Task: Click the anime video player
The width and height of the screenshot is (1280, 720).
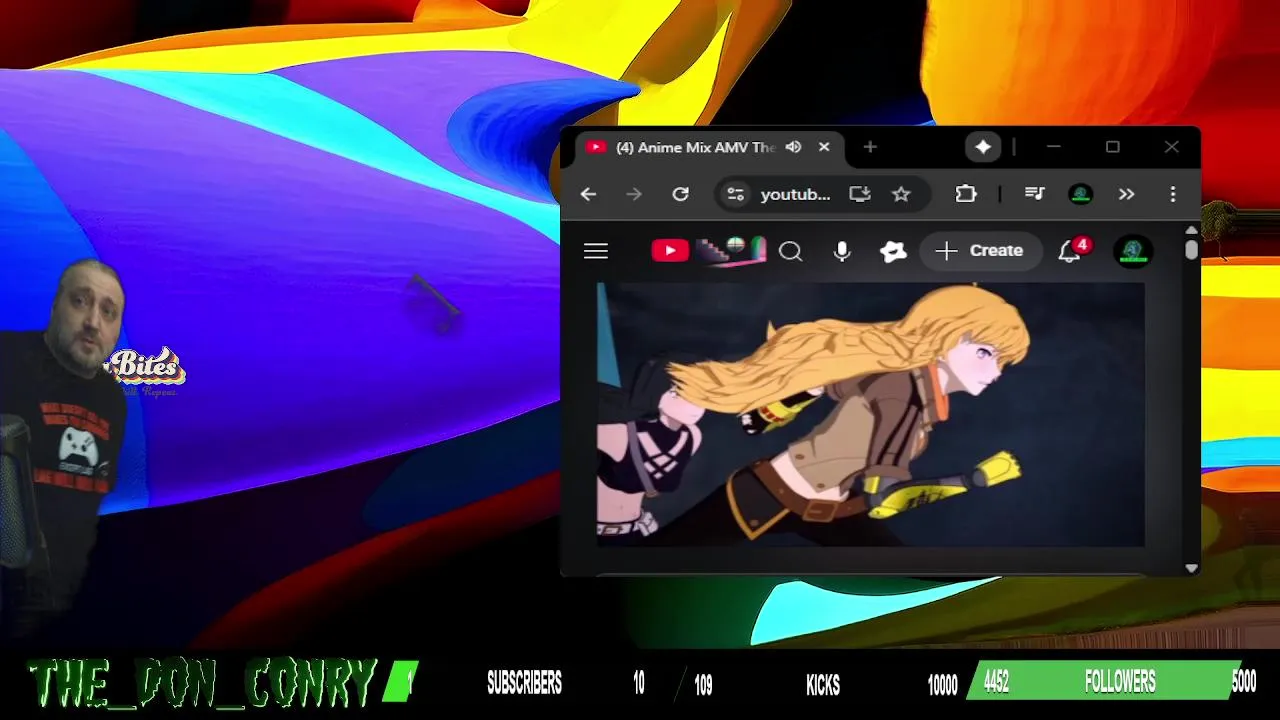Action: point(871,414)
